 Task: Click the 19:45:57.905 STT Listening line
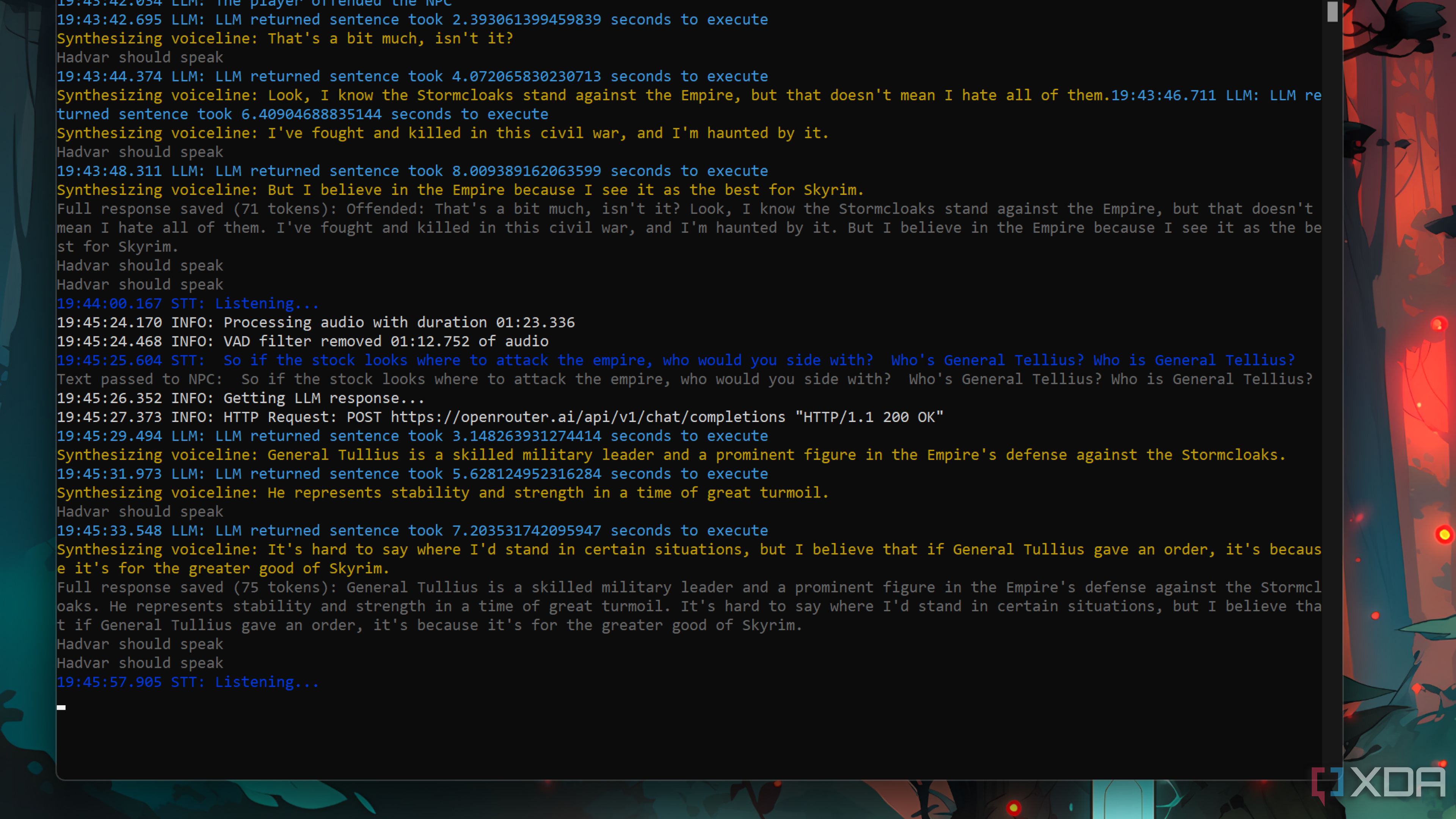tap(187, 682)
